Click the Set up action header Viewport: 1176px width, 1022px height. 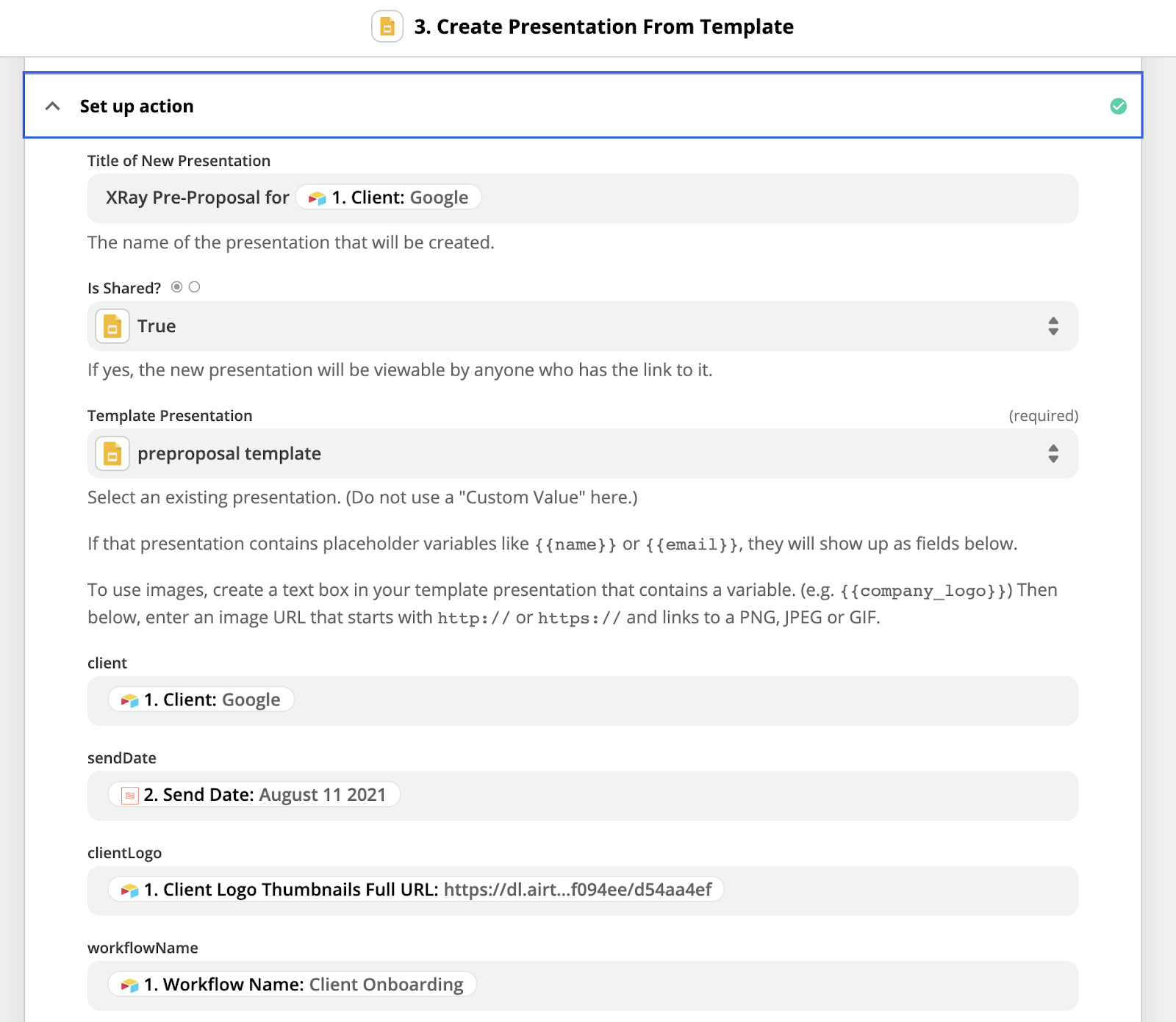(x=137, y=107)
